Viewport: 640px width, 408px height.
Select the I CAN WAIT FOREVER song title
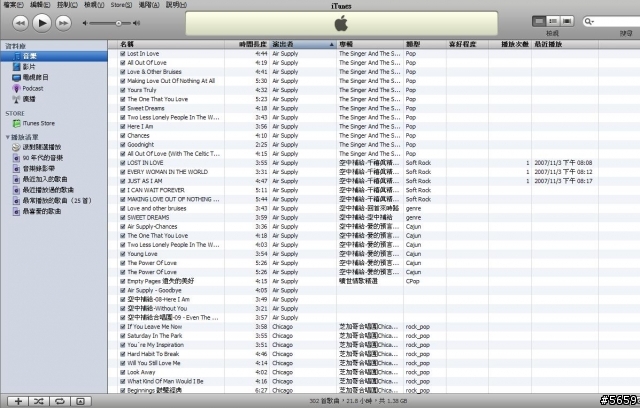(156, 190)
